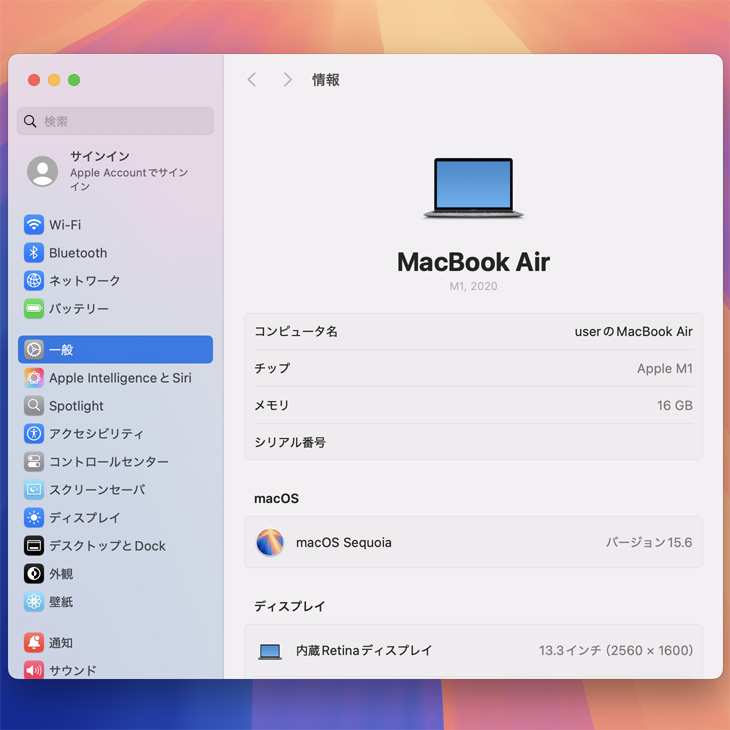Click the Spotlight magnifier icon

(x=34, y=406)
